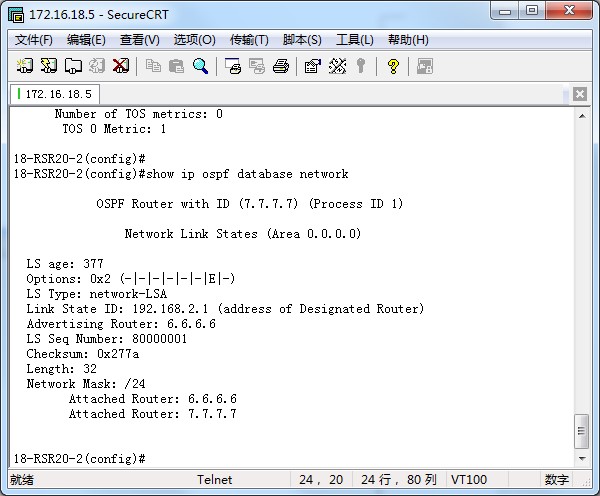
Task: Click the Paste clipboard icon
Action: click(x=176, y=67)
